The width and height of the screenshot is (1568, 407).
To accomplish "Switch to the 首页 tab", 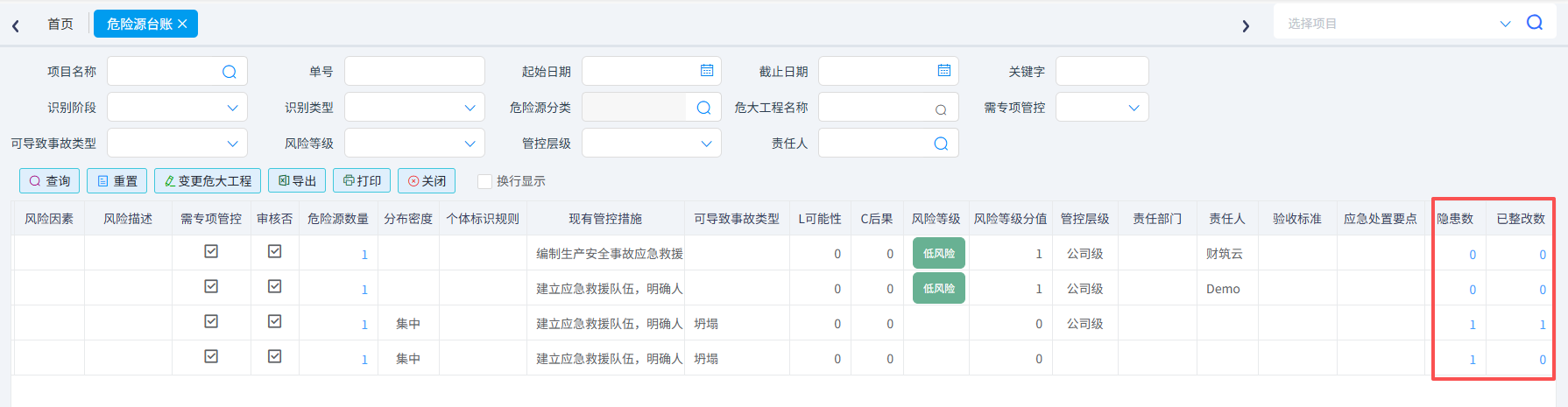I will 60,24.
